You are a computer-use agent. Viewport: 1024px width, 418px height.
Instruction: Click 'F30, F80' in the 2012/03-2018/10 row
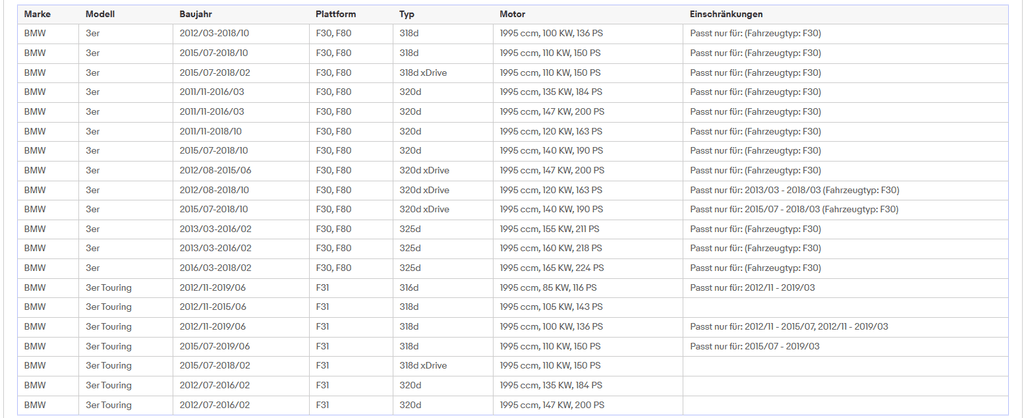coord(333,33)
